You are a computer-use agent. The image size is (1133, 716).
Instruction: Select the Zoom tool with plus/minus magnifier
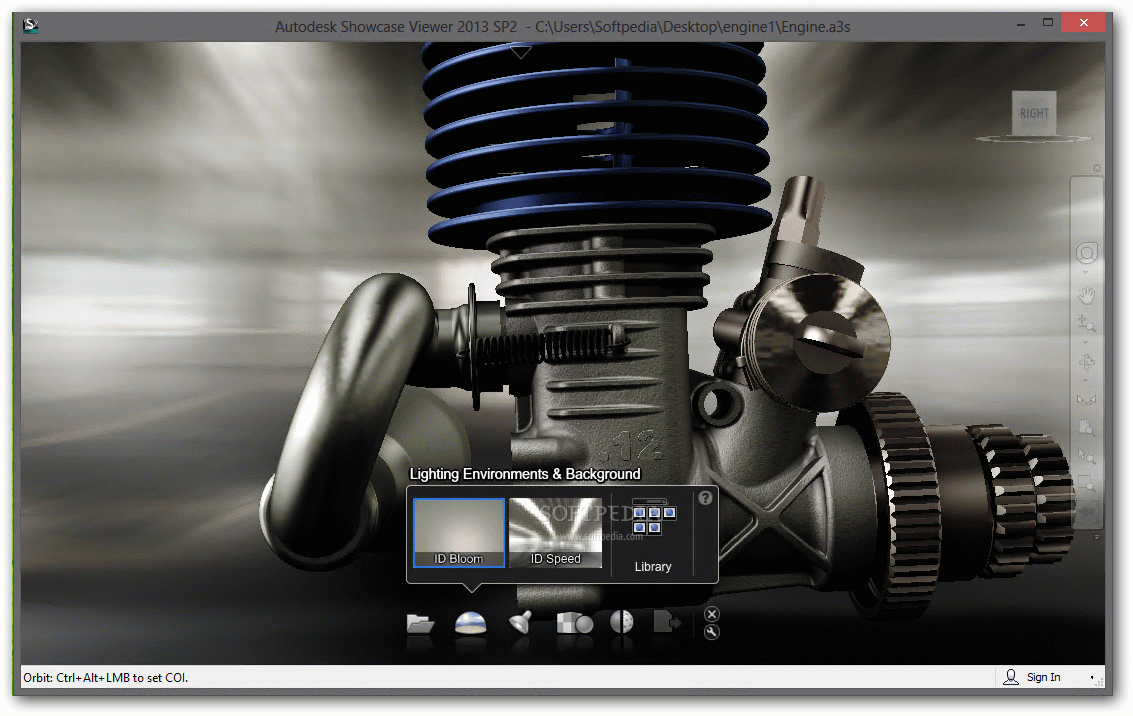tap(1087, 324)
